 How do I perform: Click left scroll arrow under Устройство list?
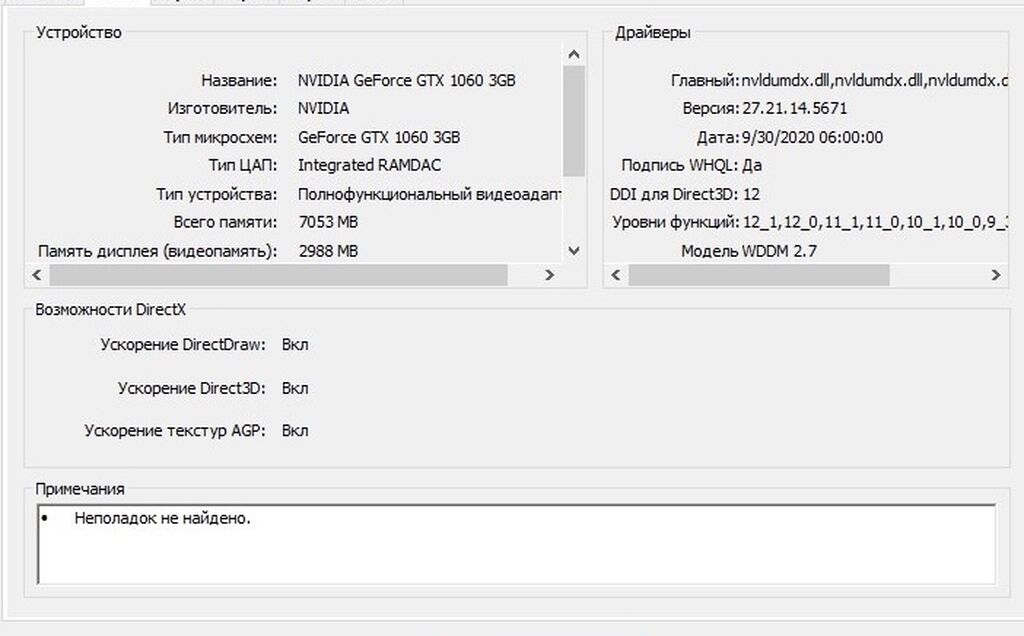38,274
